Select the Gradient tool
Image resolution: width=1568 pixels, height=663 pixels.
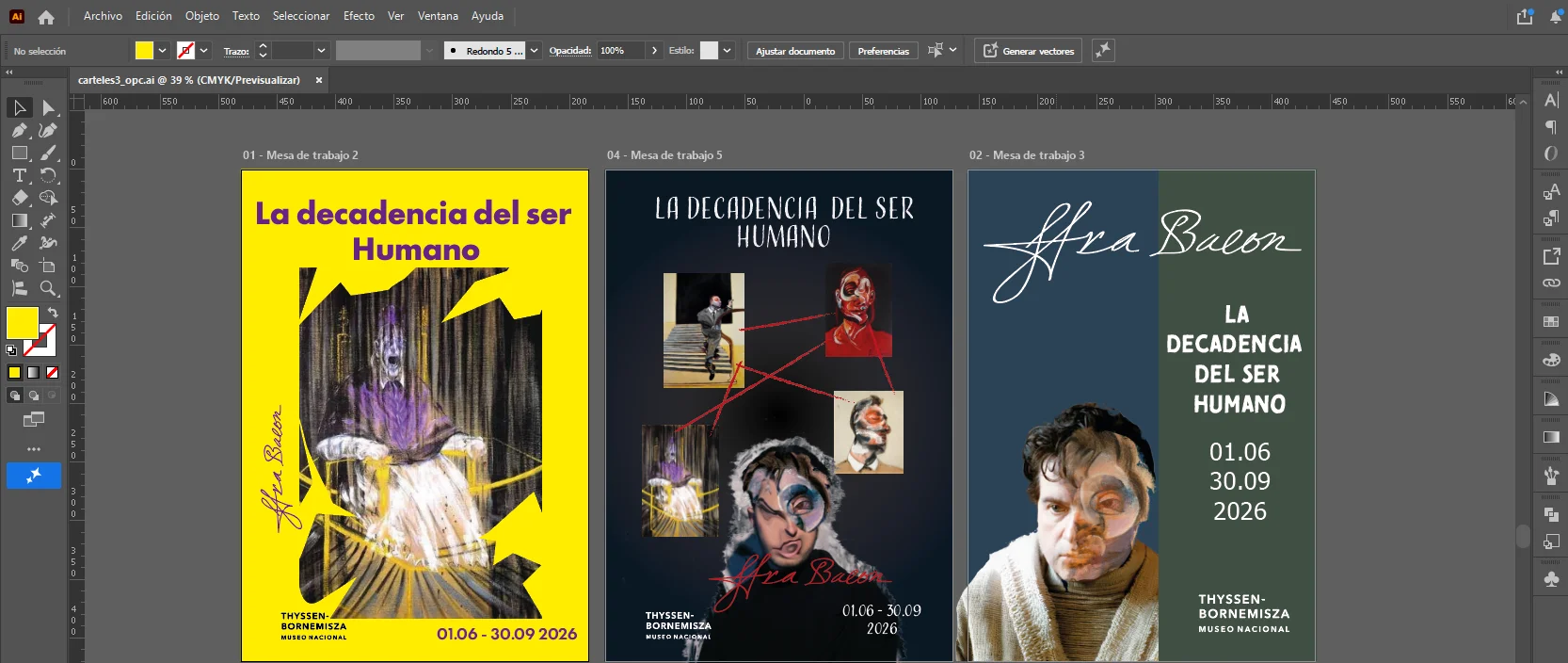click(x=20, y=220)
